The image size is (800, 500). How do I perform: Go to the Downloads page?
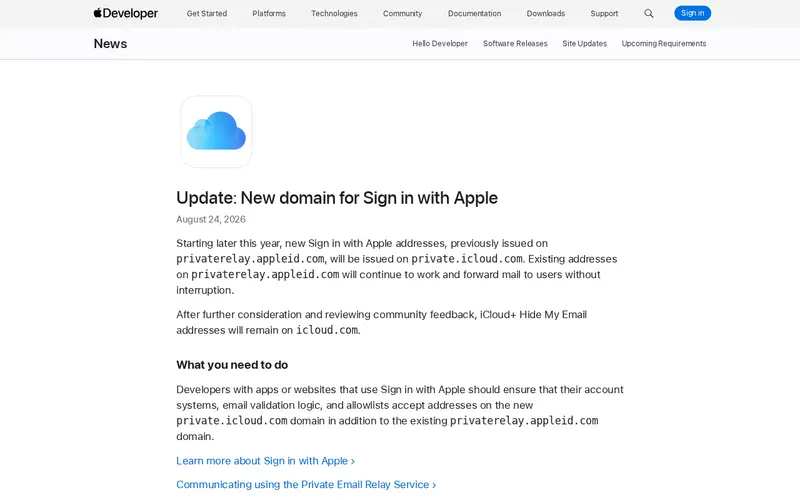click(x=546, y=13)
